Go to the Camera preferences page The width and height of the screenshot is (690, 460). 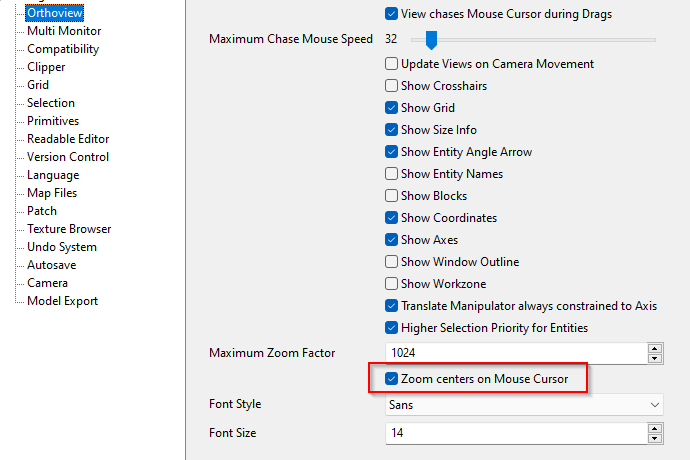coord(48,283)
